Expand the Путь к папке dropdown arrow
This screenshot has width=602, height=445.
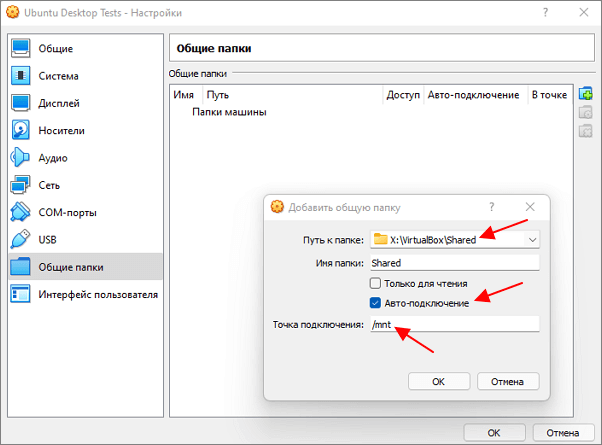(x=532, y=240)
